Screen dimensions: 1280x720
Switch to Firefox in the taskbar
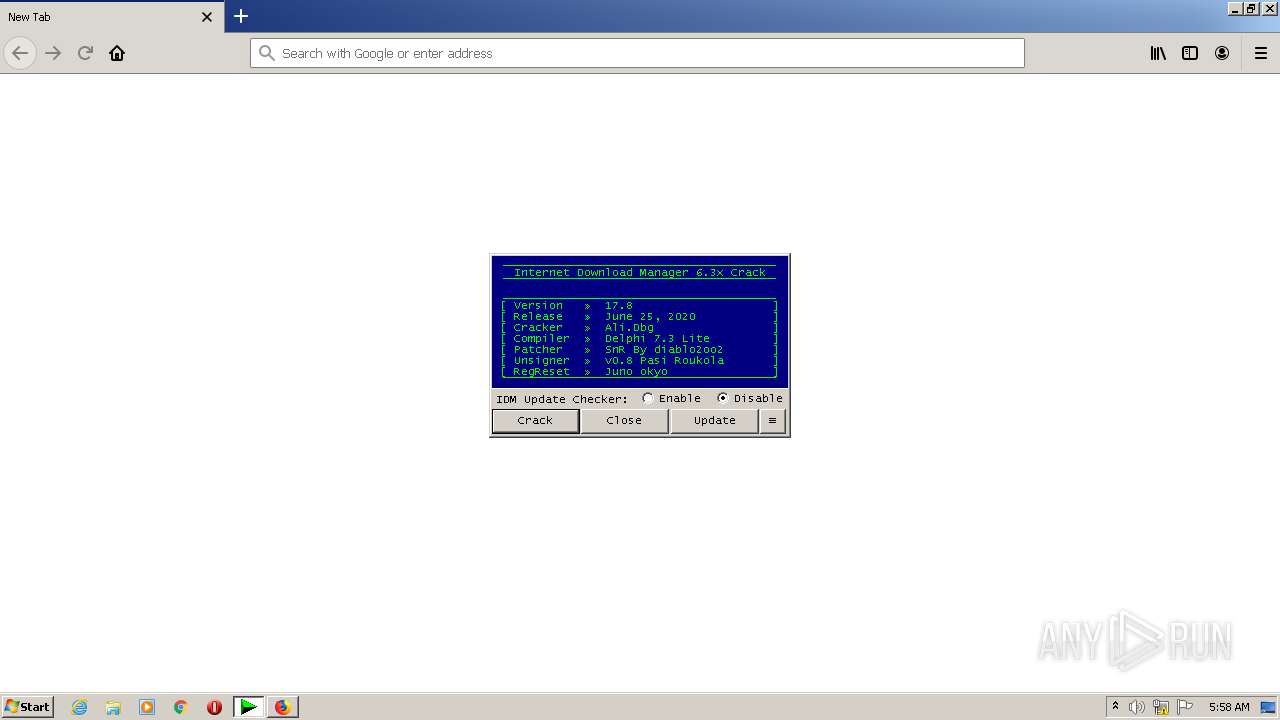click(283, 707)
